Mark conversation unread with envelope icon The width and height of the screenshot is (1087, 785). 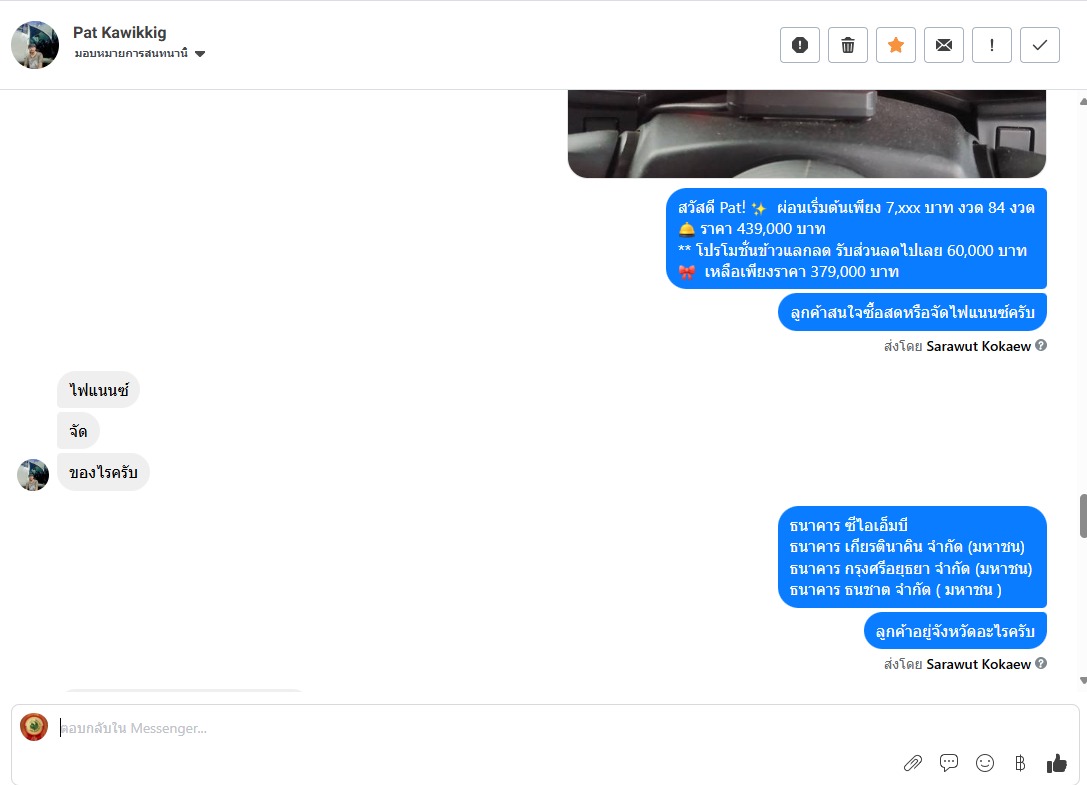(943, 45)
